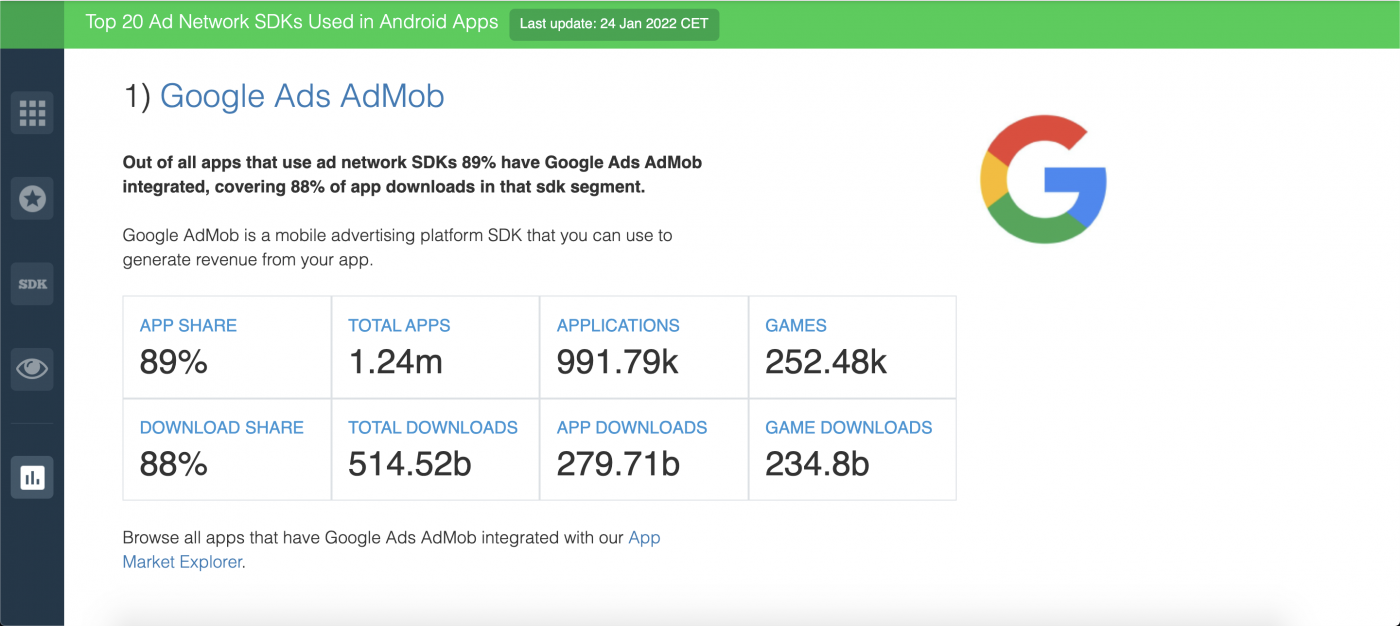1400x626 pixels.
Task: Select the 234.8b game downloads value
Action: [x=817, y=464]
